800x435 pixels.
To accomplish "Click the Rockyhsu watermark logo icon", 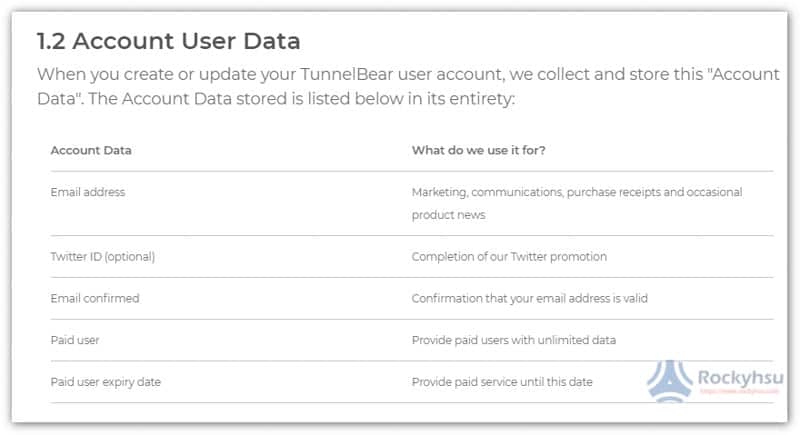I will pos(670,381).
